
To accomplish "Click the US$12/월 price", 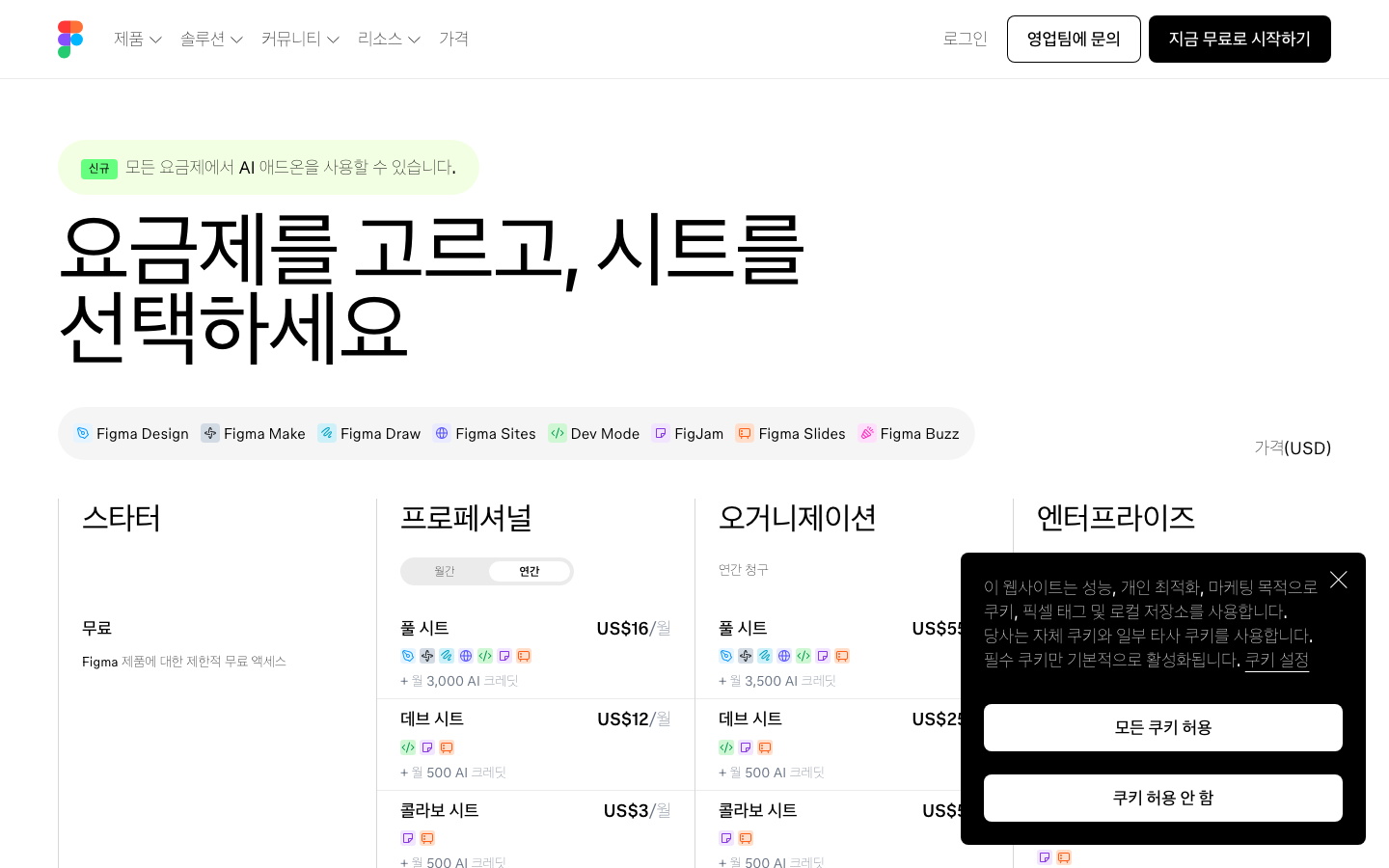I will point(634,719).
